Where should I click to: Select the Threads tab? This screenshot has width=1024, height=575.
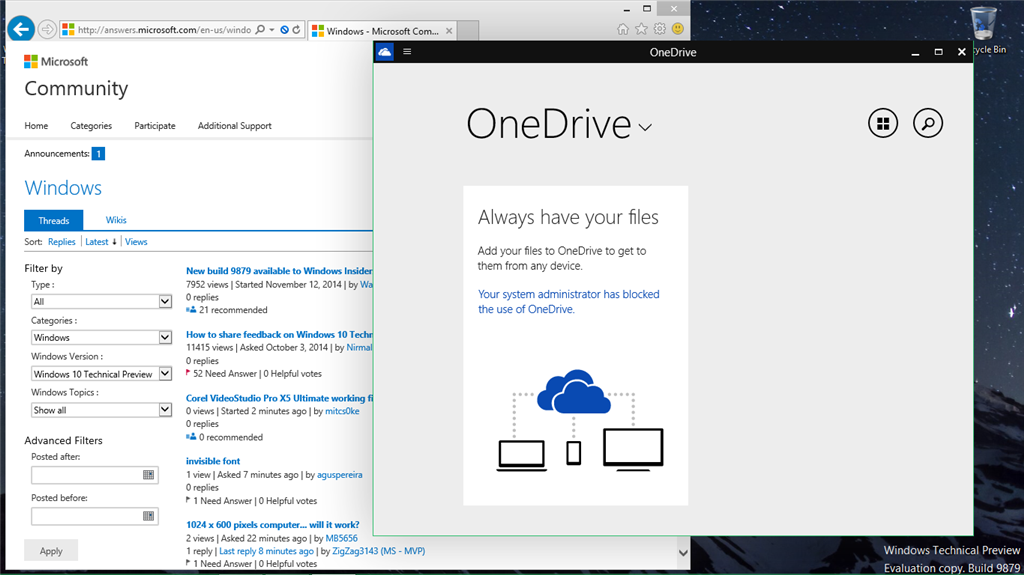(54, 220)
